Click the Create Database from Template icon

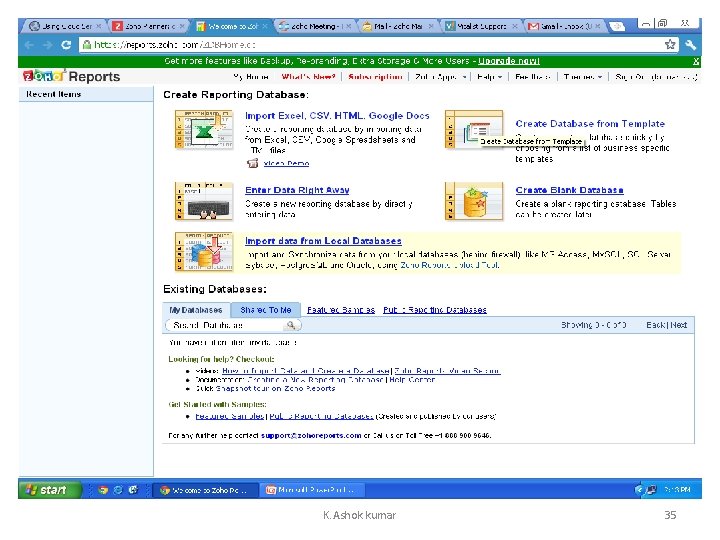pyautogui.click(x=474, y=129)
